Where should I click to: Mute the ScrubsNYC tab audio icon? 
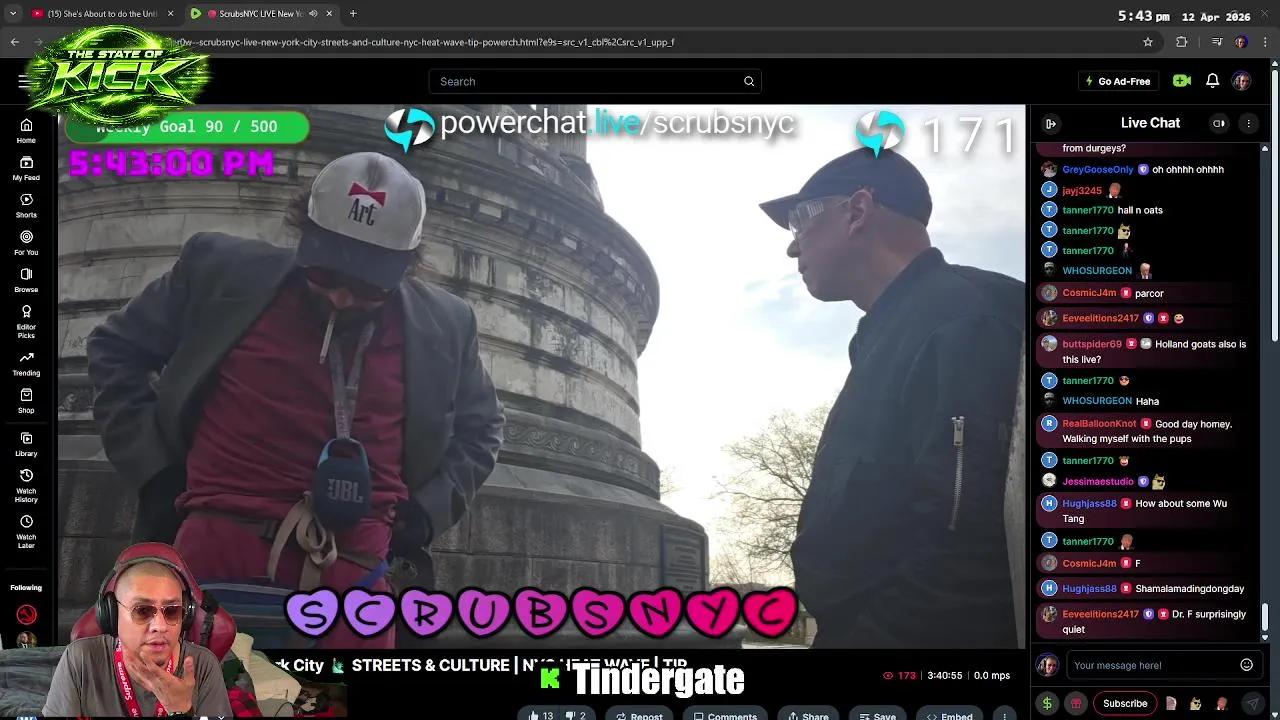(x=313, y=14)
